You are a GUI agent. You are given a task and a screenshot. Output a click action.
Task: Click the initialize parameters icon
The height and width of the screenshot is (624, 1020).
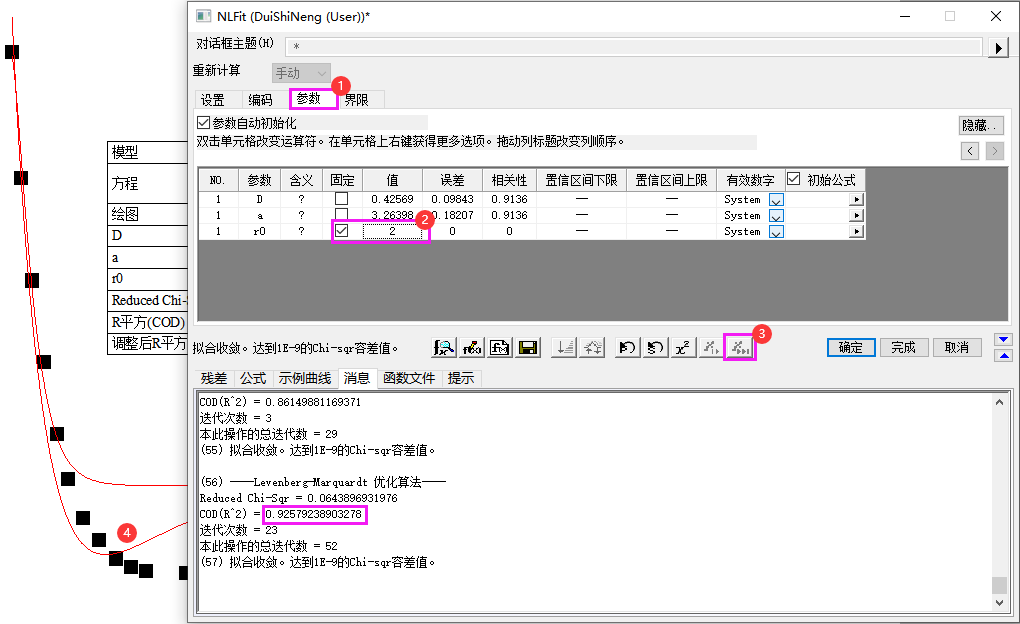click(x=627, y=347)
